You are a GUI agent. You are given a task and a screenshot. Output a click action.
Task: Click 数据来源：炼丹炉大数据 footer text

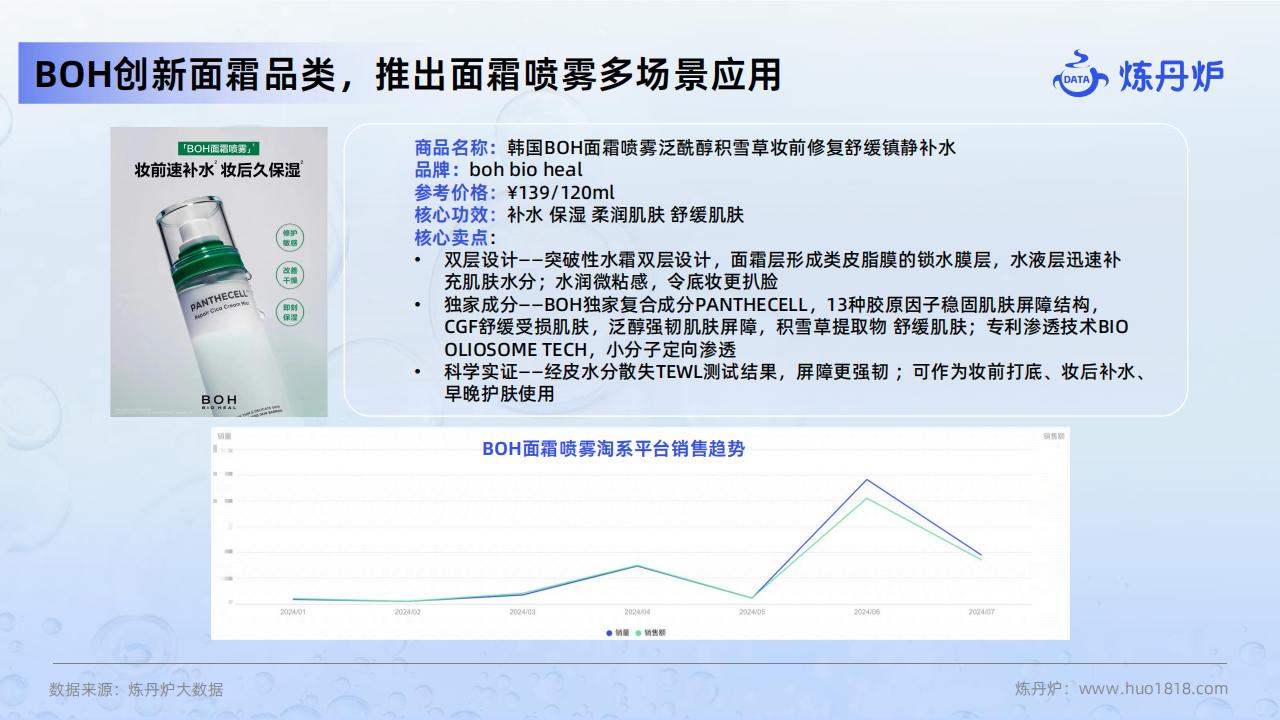click(136, 689)
